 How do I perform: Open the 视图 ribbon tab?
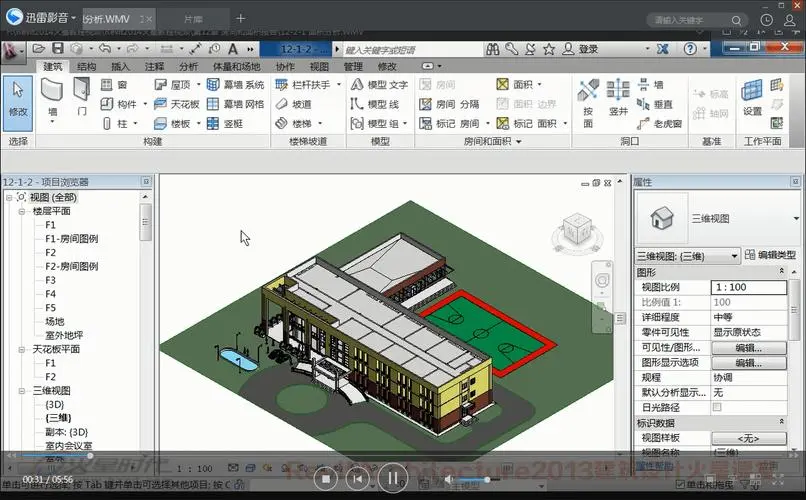tap(319, 66)
